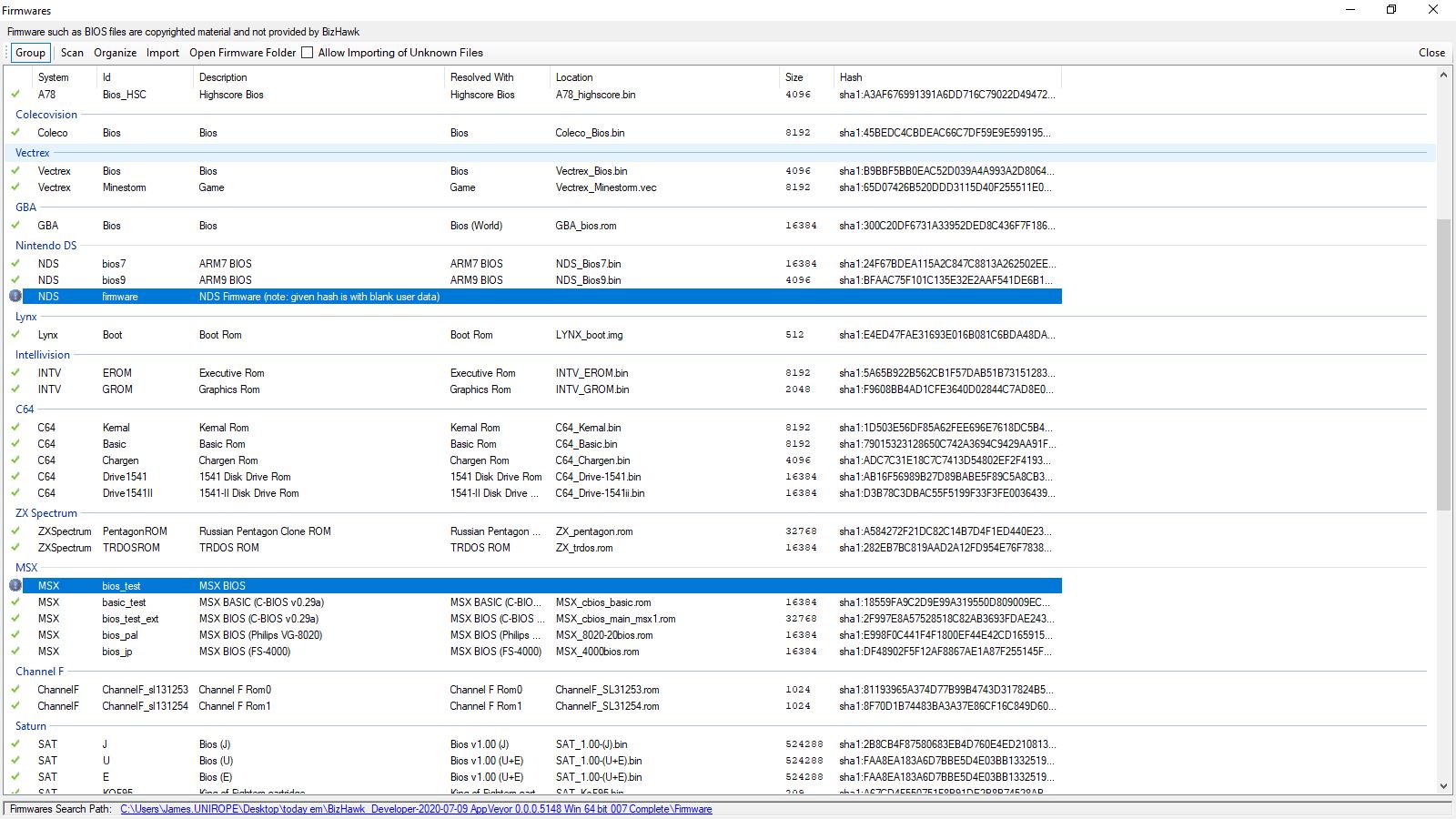Click the info icon on MSX bios_test row
This screenshot has height=819, width=1456.
15,586
